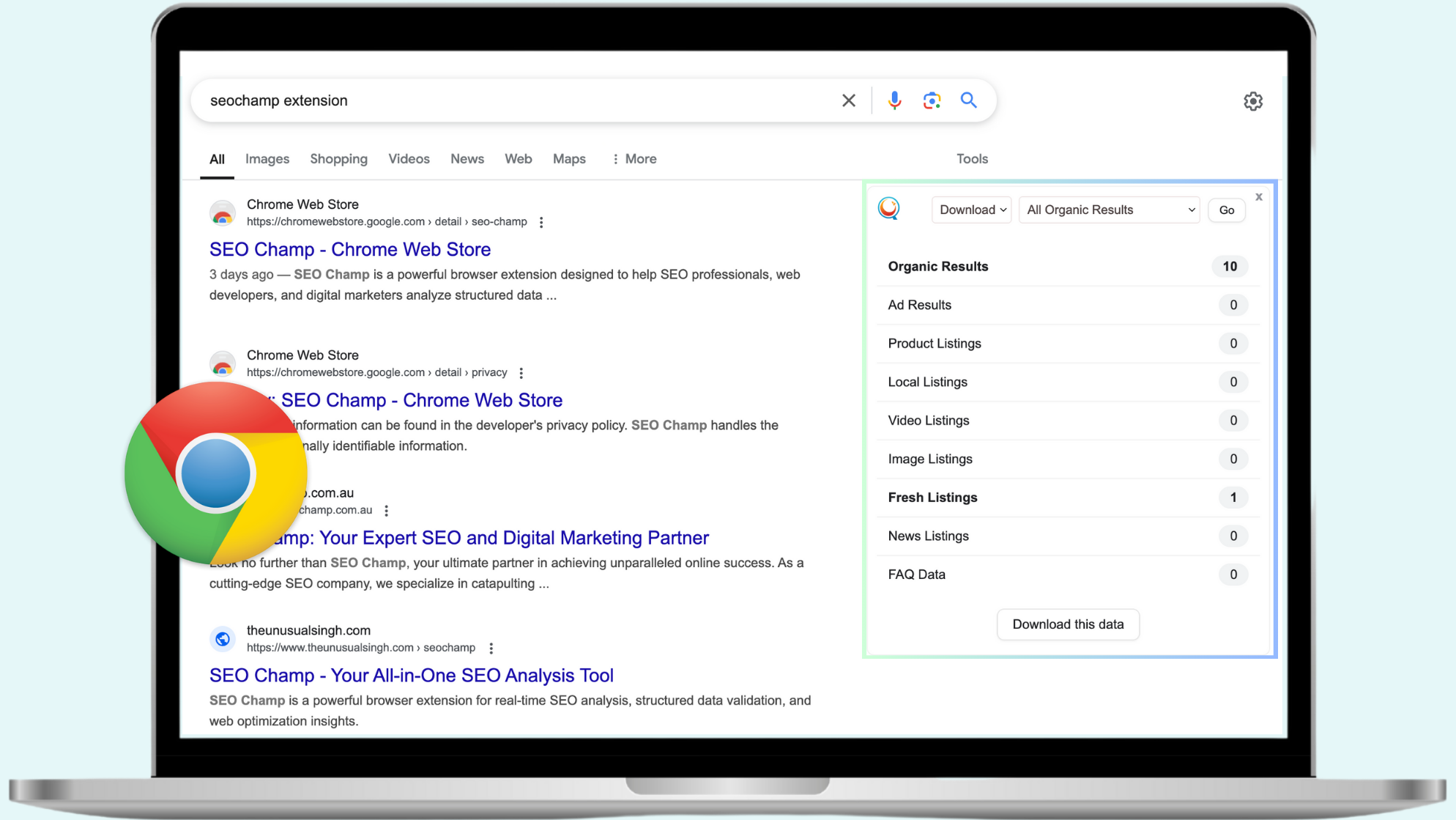This screenshot has height=820, width=1456.
Task: Expand the More search filters menu
Action: 634,159
